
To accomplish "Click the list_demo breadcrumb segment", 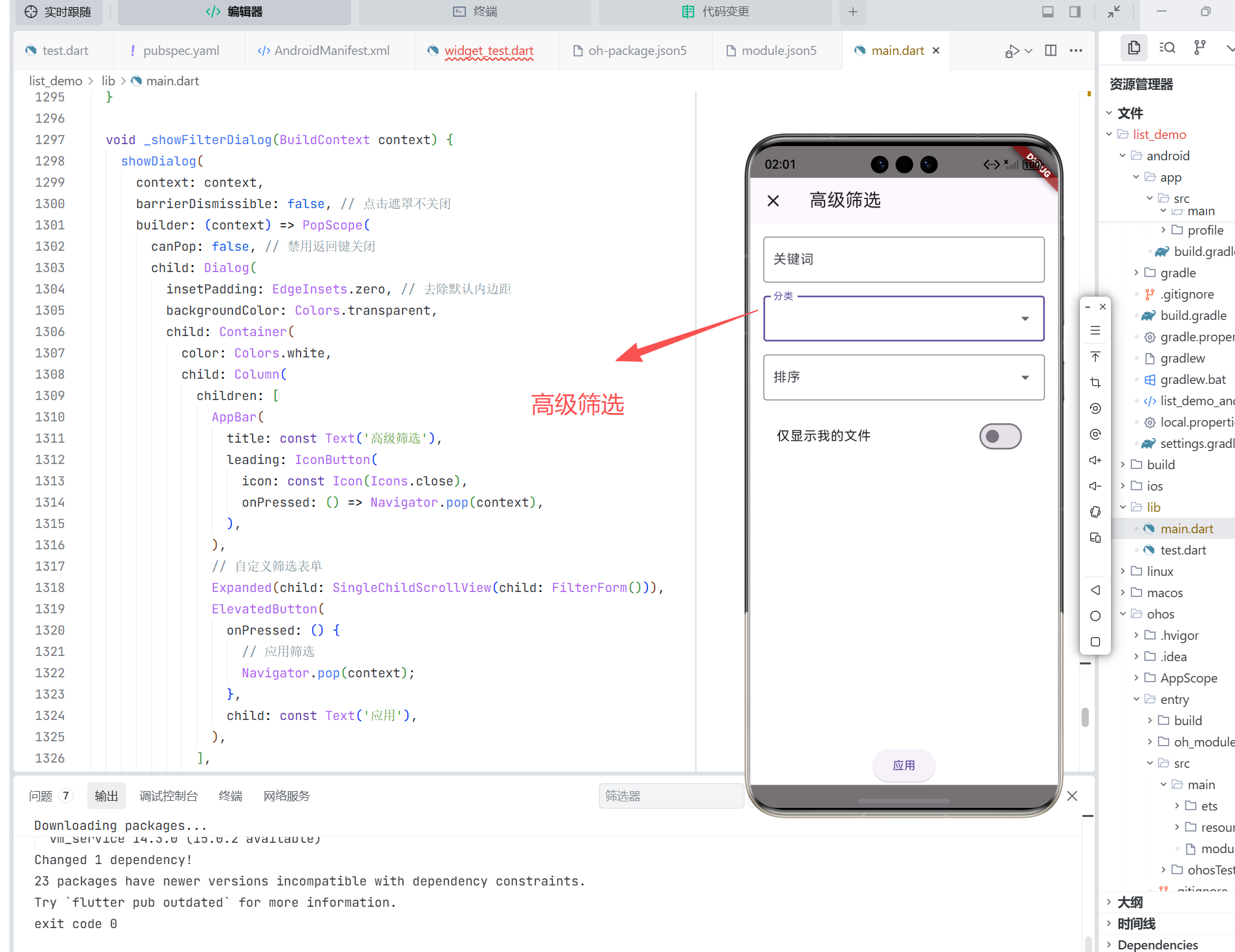I will click(56, 81).
